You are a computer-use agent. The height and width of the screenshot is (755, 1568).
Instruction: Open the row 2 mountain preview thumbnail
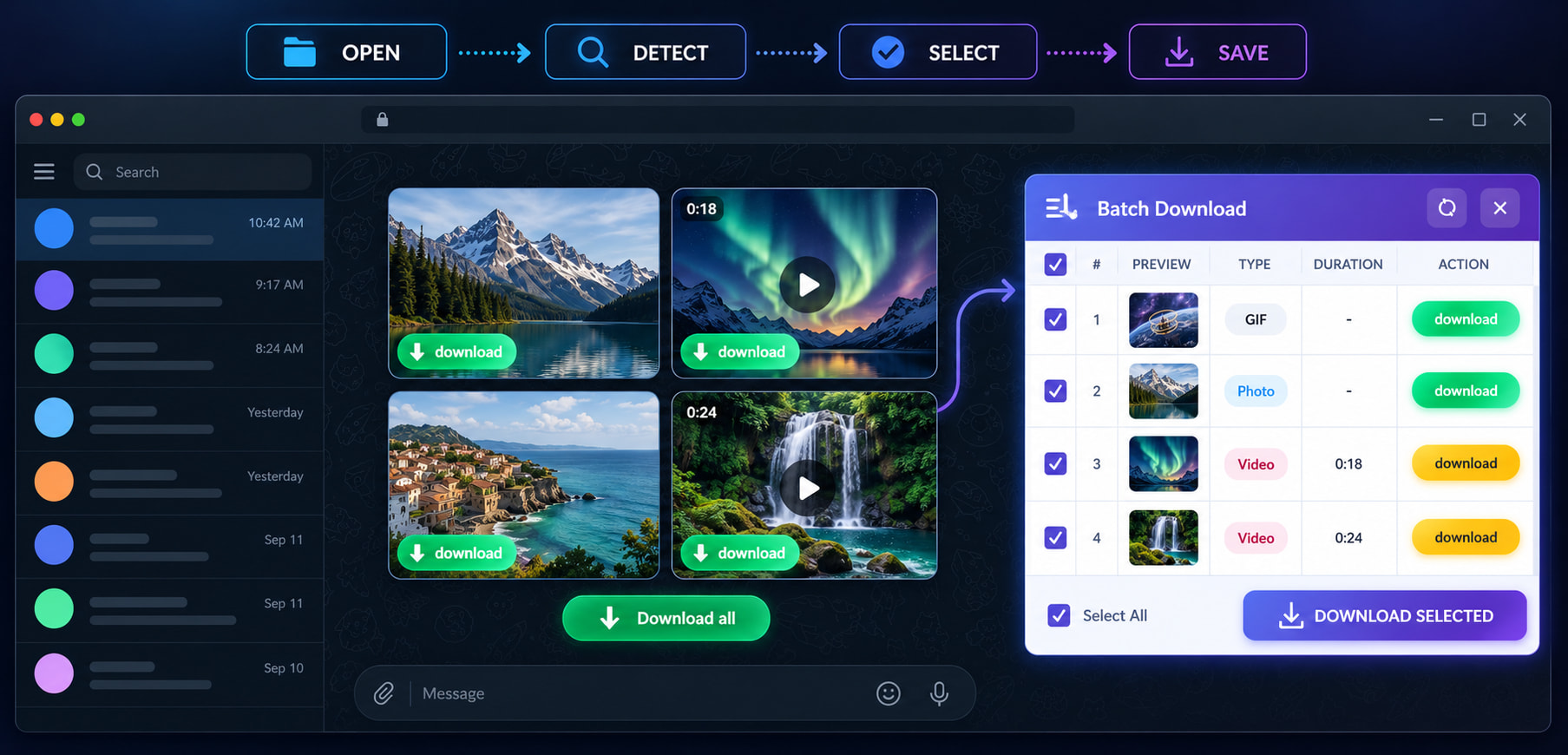tap(1163, 391)
